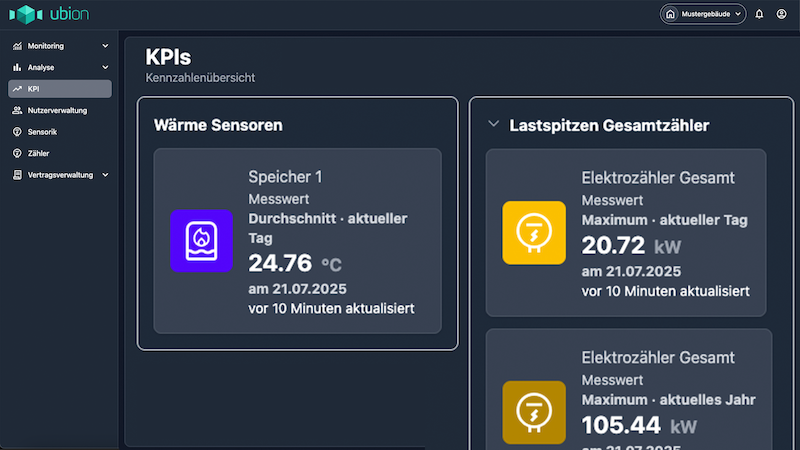The height and width of the screenshot is (450, 800).
Task: Expand the Monitoring submenu chevron
Action: click(x=105, y=46)
